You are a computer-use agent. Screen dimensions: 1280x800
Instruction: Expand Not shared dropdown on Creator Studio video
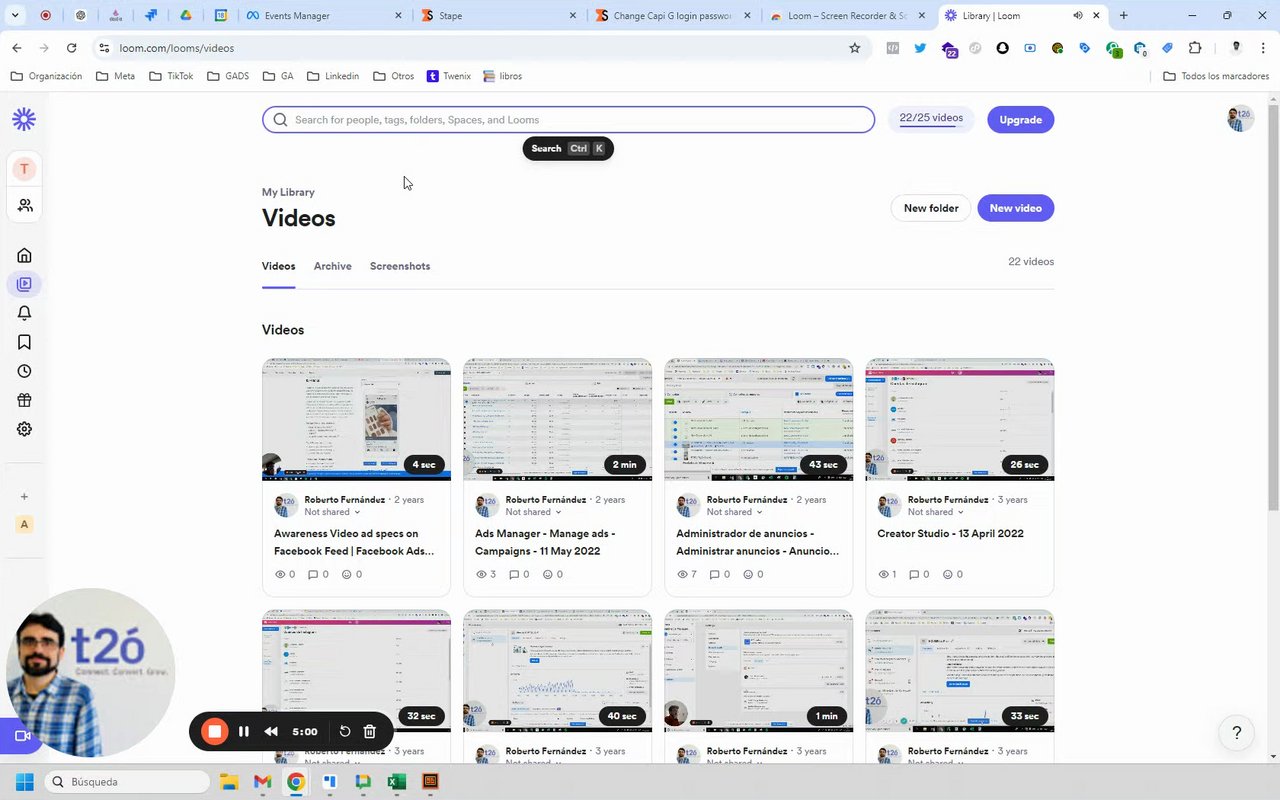coord(935,512)
